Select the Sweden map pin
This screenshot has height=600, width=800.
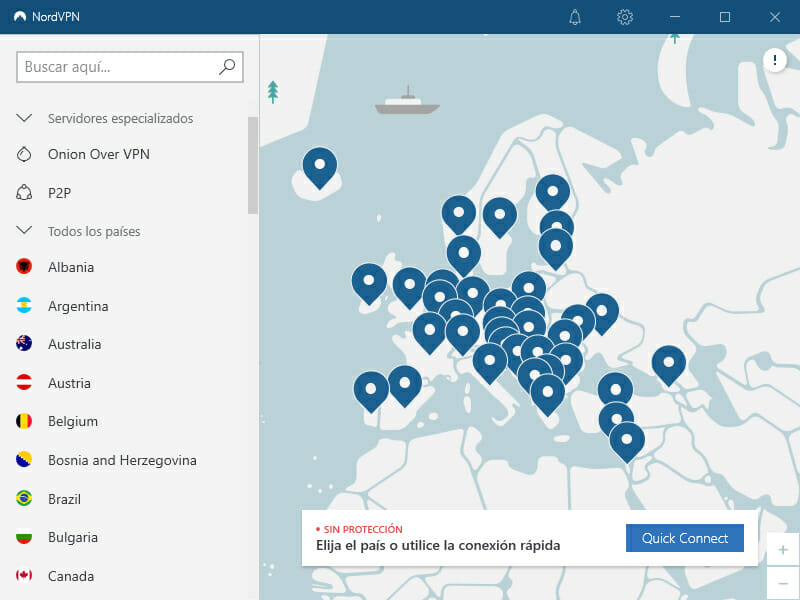click(x=500, y=217)
